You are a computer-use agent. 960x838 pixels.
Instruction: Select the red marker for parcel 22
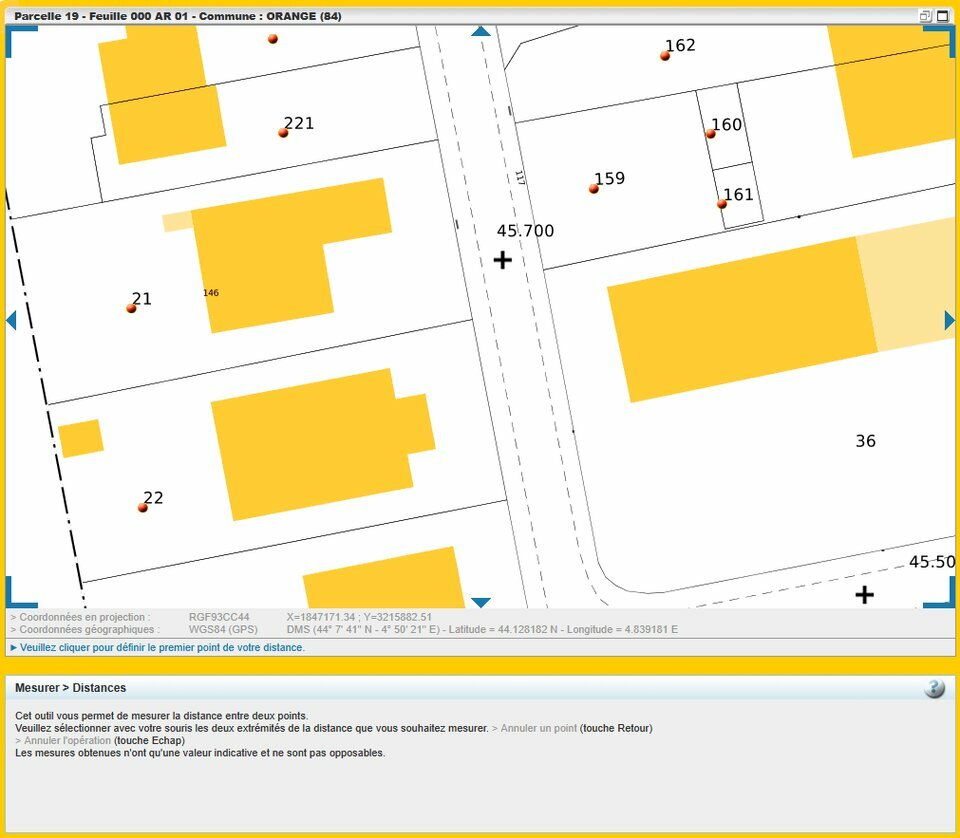pyautogui.click(x=143, y=508)
